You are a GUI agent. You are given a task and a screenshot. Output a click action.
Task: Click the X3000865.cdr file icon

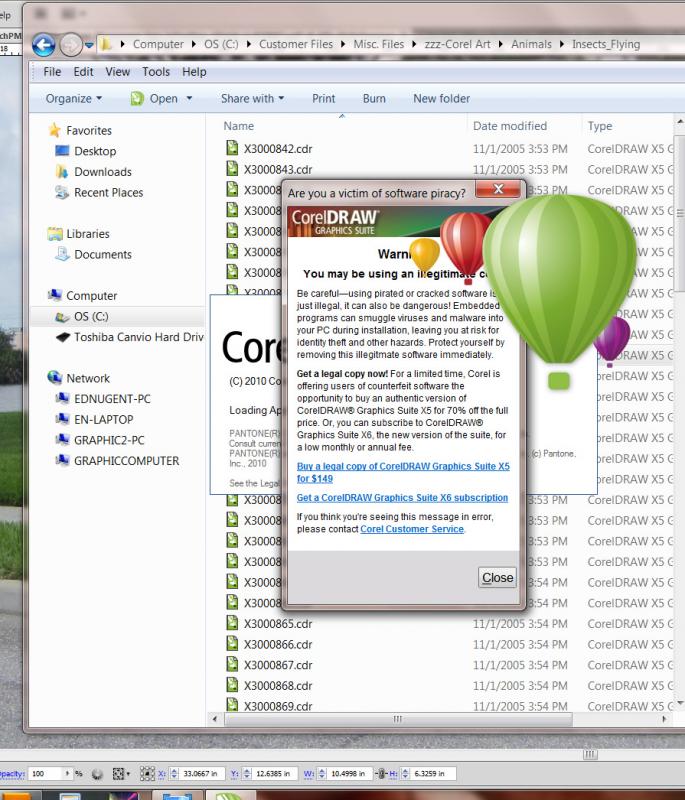coord(232,623)
